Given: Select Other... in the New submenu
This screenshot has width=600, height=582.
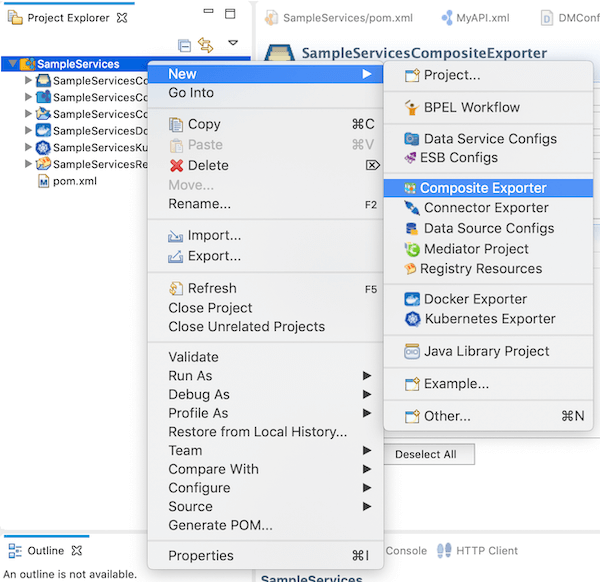Looking at the screenshot, I should click(x=488, y=416).
